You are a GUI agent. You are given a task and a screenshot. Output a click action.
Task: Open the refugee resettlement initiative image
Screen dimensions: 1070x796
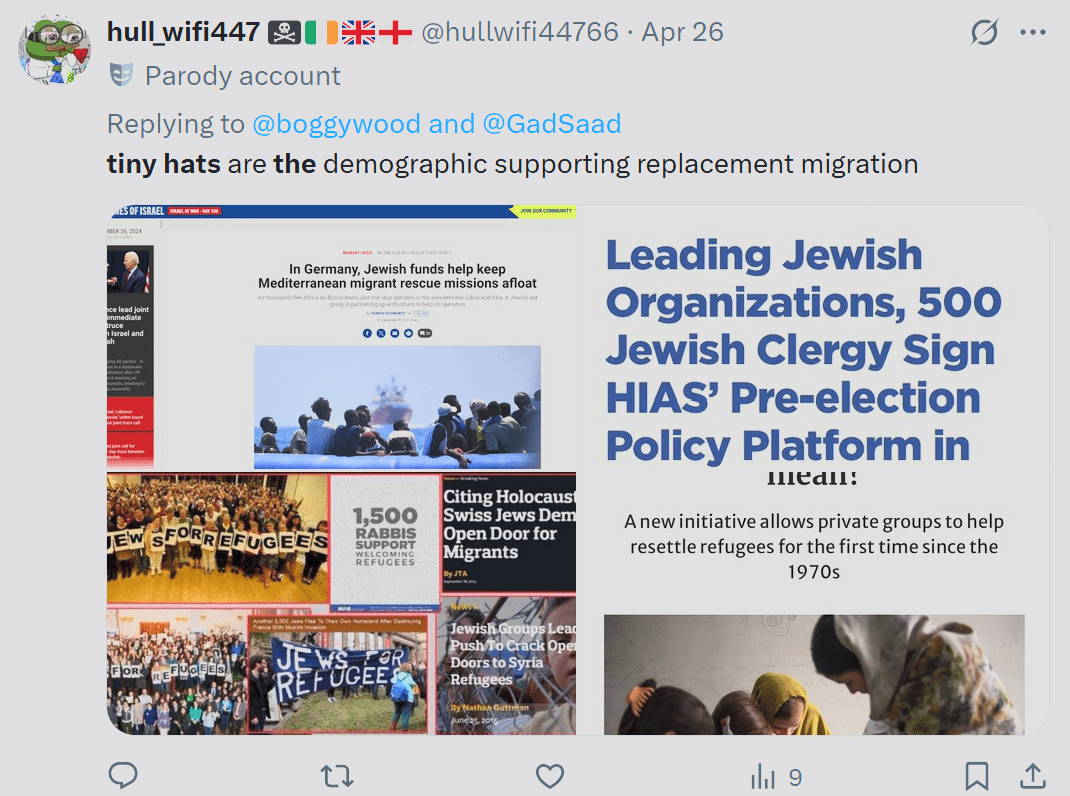click(x=813, y=603)
